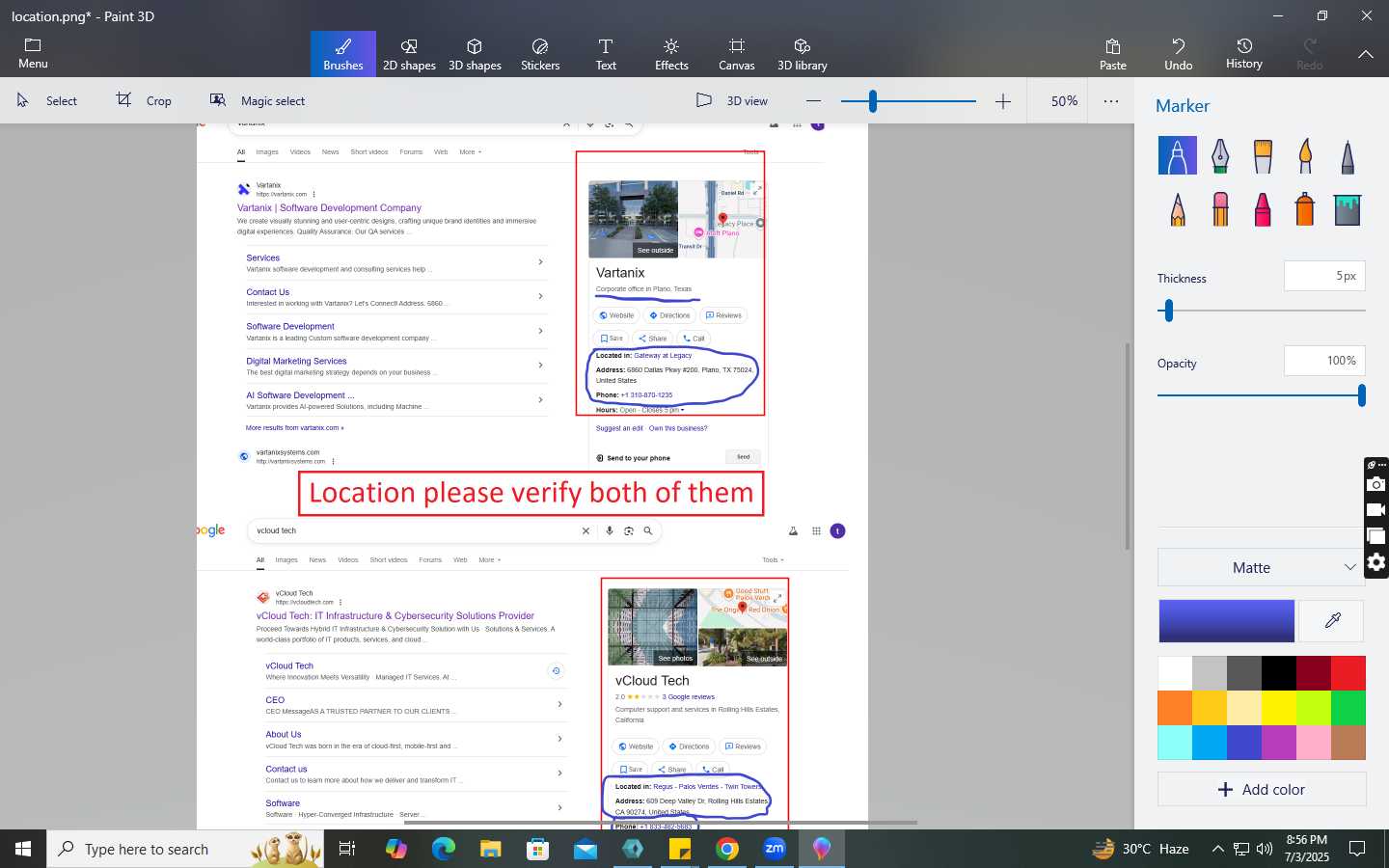The image size is (1389, 868).
Task: Pick the white color swatch
Action: click(x=1175, y=673)
